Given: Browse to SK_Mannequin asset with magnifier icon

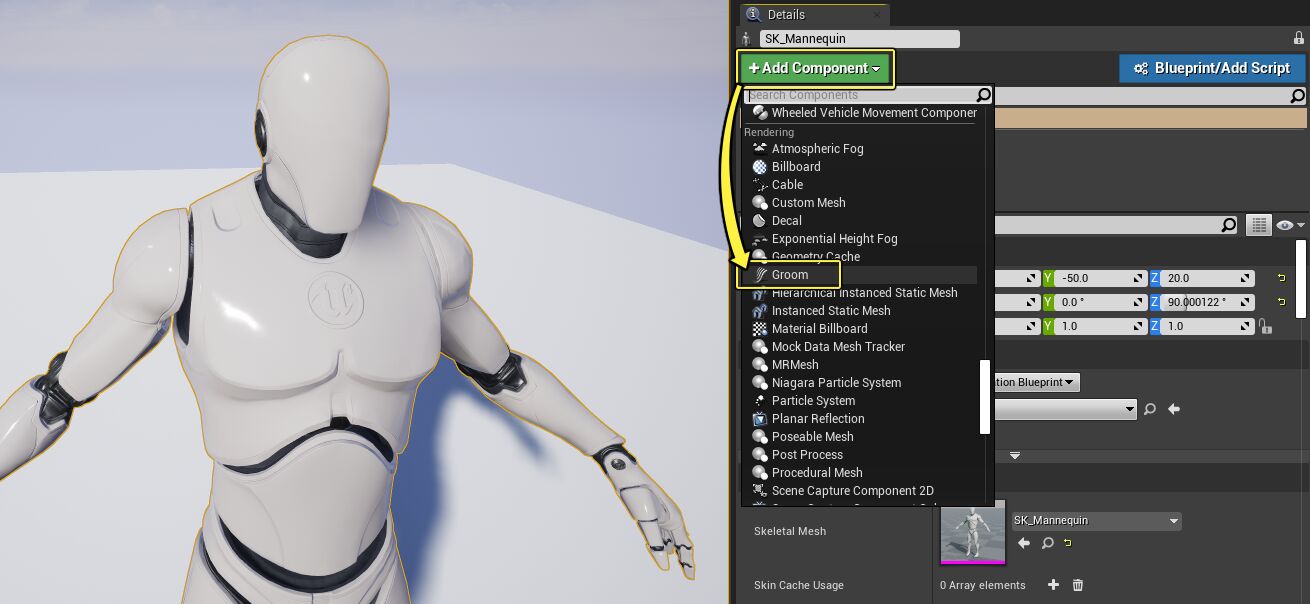Looking at the screenshot, I should pyautogui.click(x=1047, y=543).
